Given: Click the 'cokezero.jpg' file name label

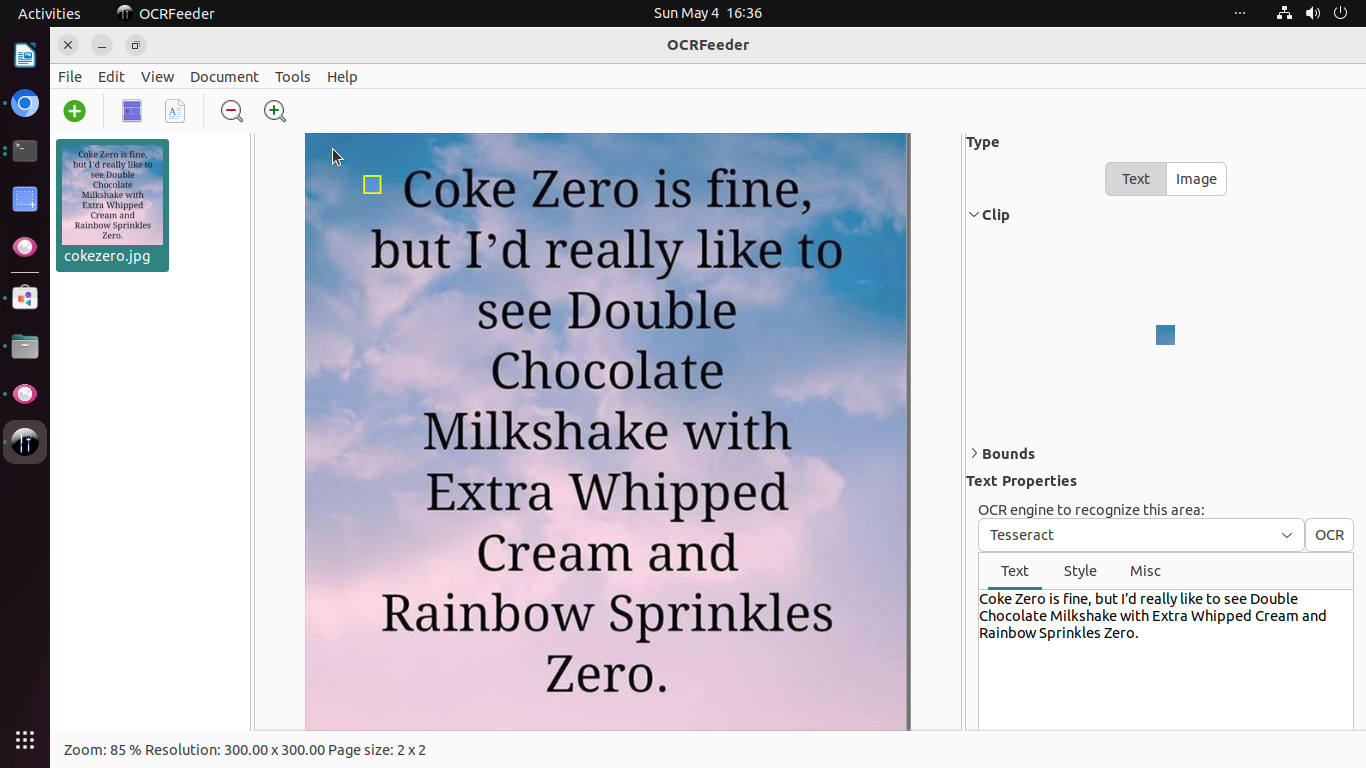Looking at the screenshot, I should [107, 256].
